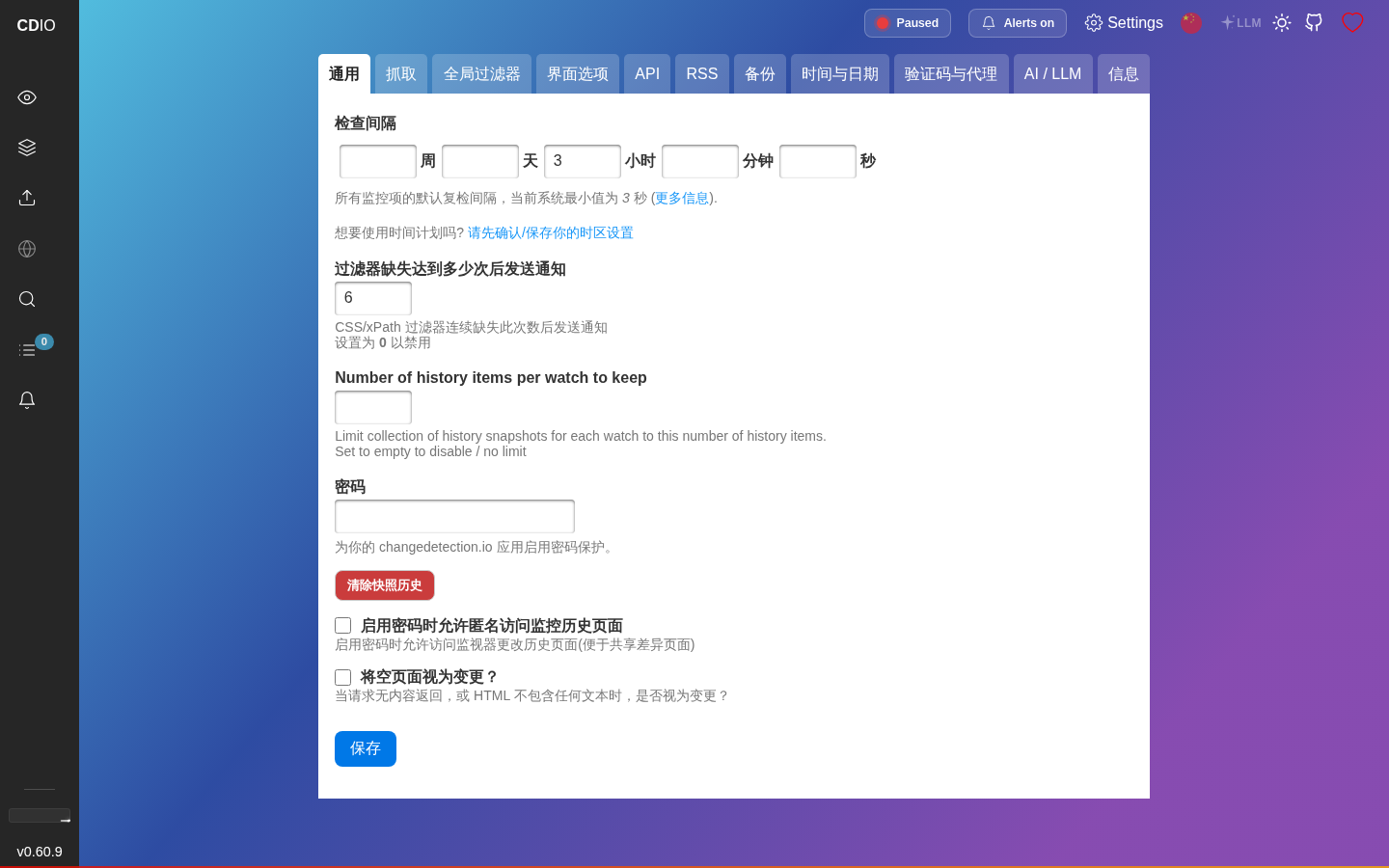Open the queue list icon with badge
The height and width of the screenshot is (868, 1389).
tap(27, 350)
